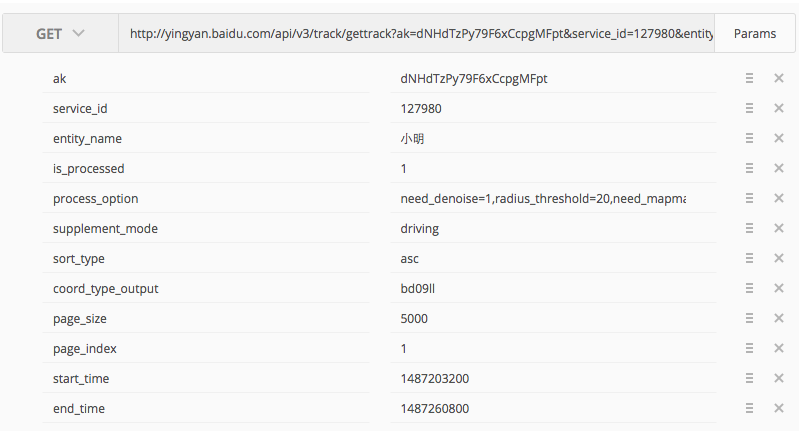799x431 pixels.
Task: Click the Params button
Action: (x=754, y=34)
